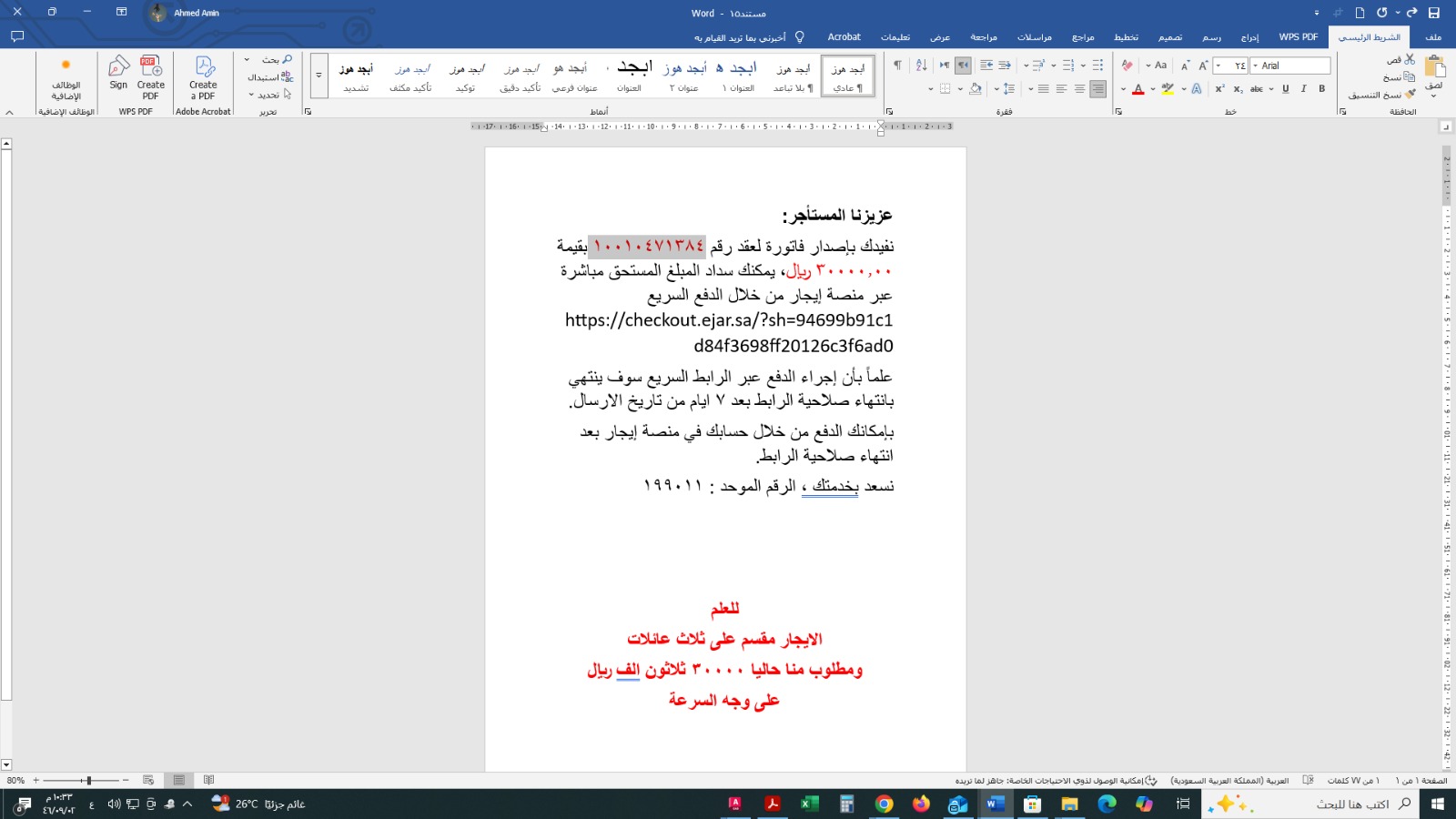Click the Clear Formatting eraser icon

(1127, 66)
